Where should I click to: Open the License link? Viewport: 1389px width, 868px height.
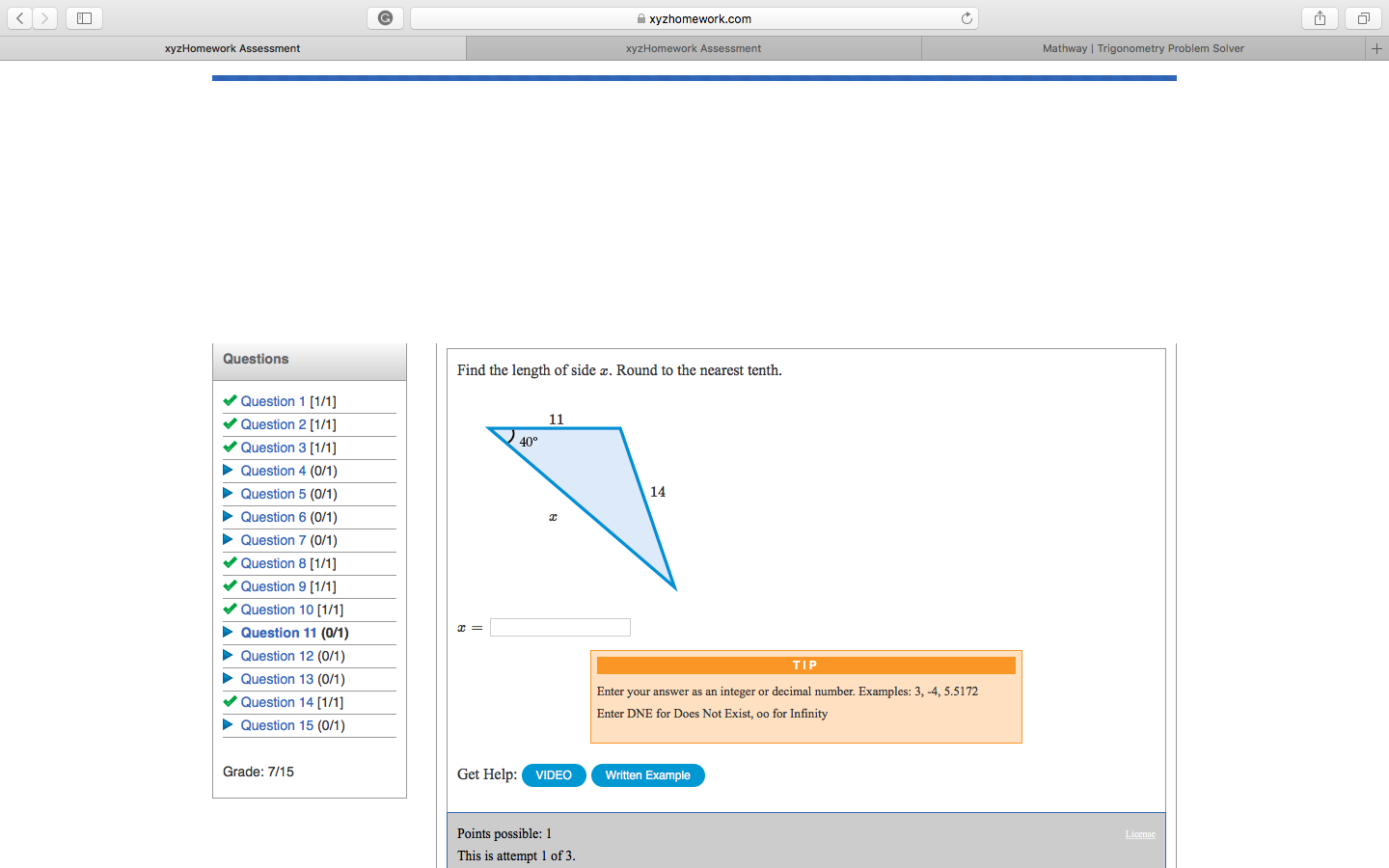(x=1140, y=833)
